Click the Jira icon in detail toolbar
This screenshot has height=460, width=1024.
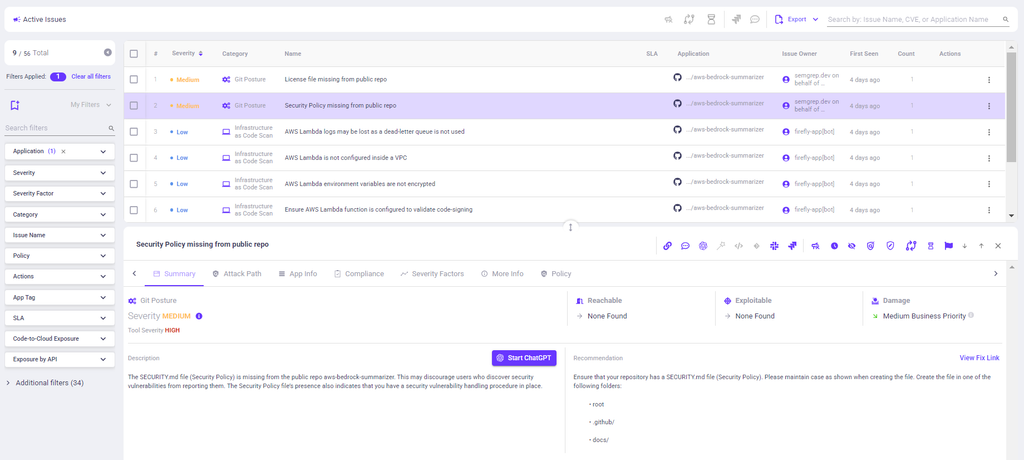point(792,246)
